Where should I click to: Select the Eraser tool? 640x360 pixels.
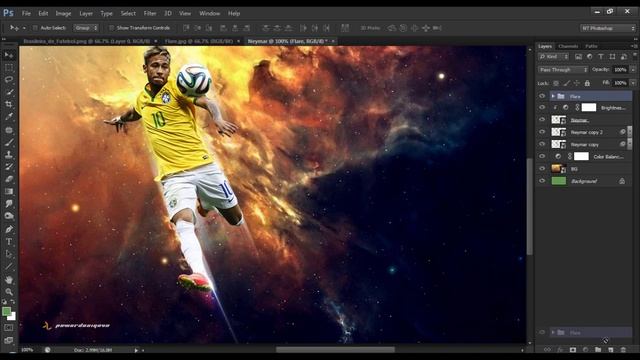[x=9, y=179]
